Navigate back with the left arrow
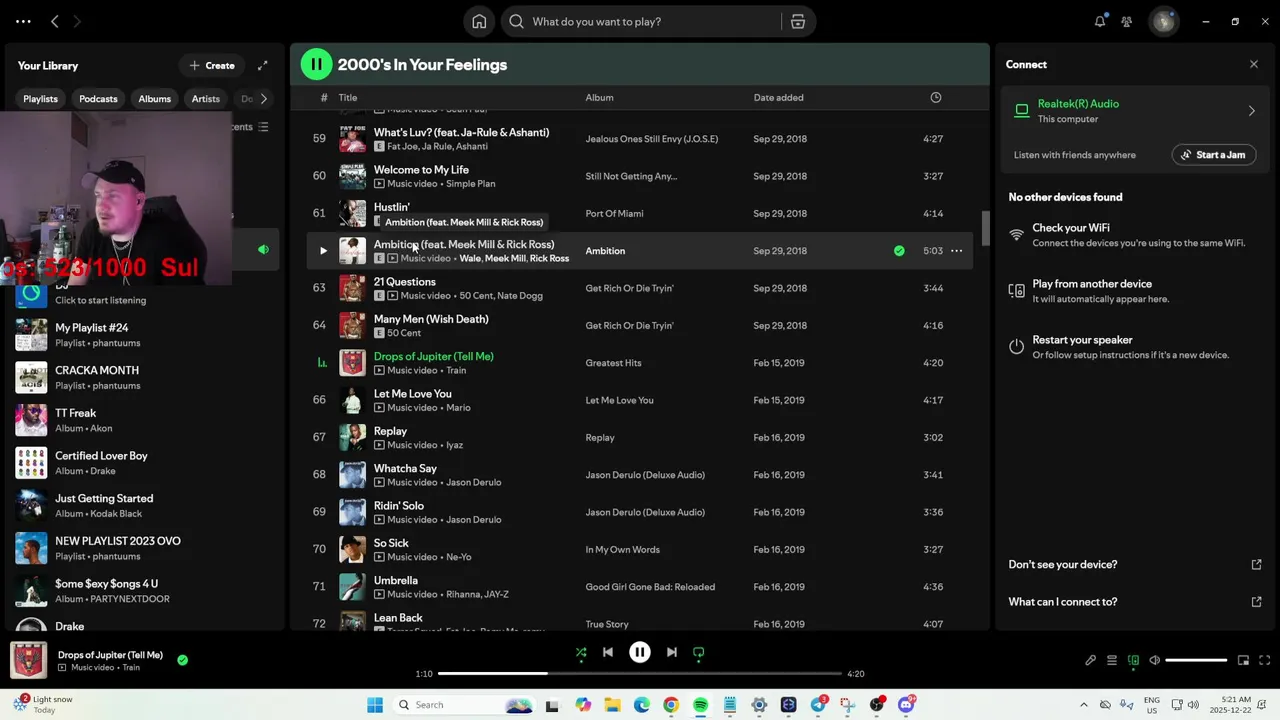The image size is (1280, 720). (55, 21)
